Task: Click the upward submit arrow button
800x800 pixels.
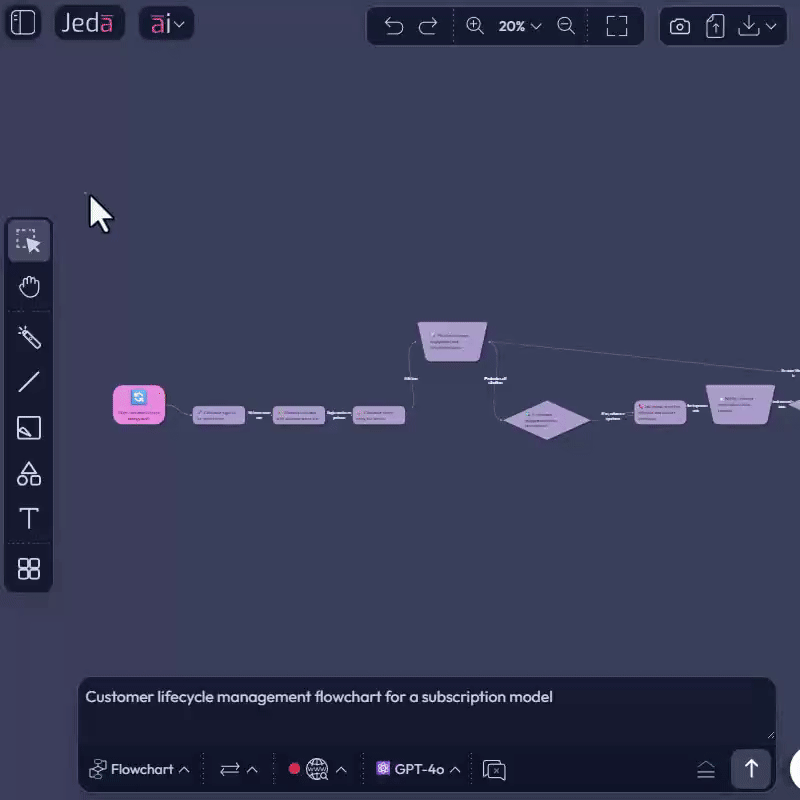Action: pyautogui.click(x=751, y=769)
